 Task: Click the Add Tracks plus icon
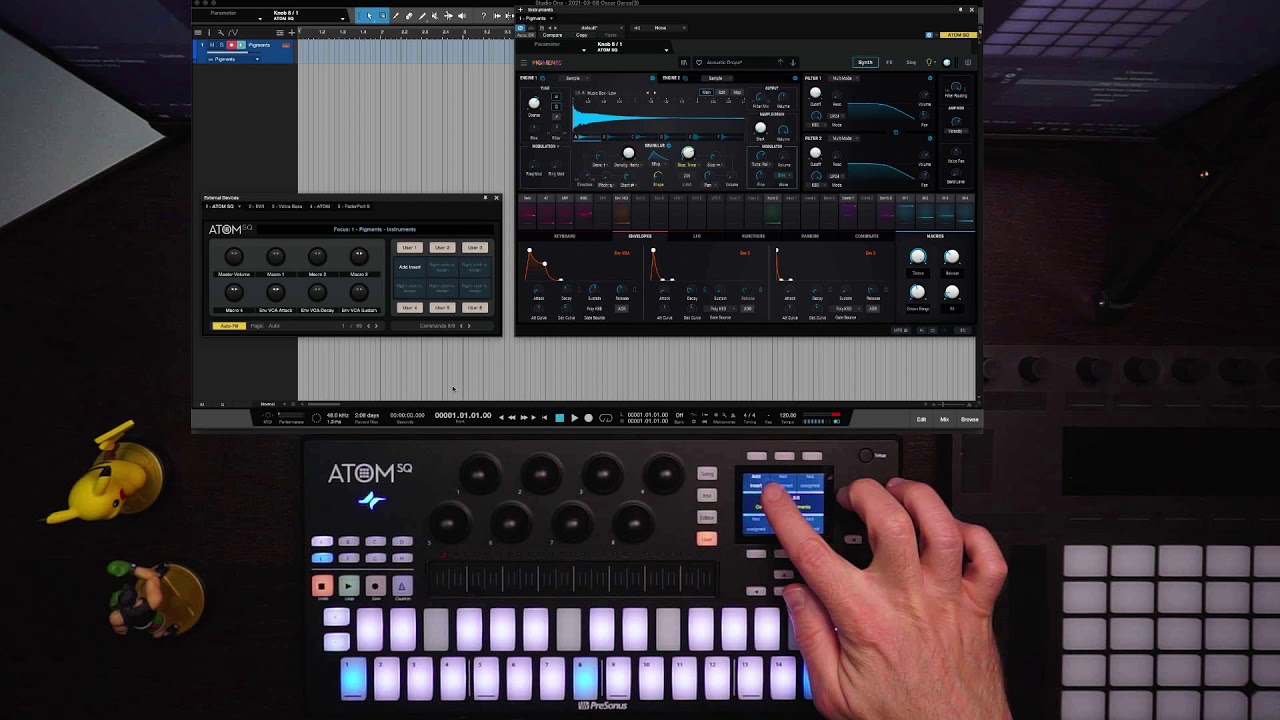[292, 33]
